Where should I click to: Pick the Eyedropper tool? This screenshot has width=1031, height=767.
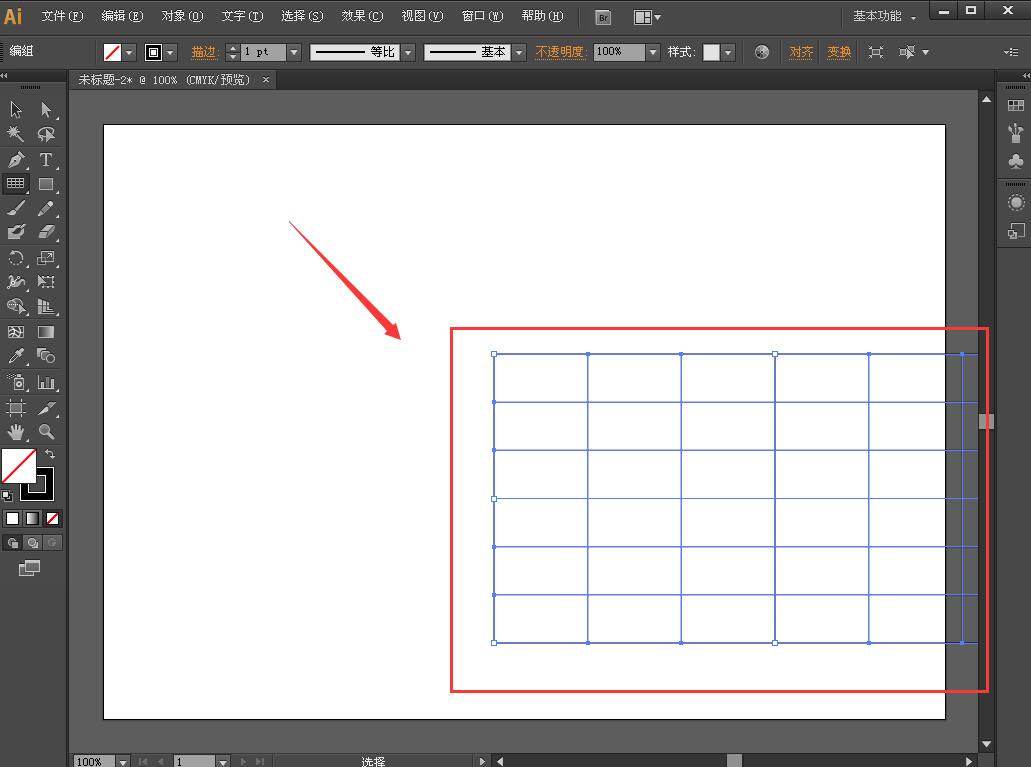(14, 355)
